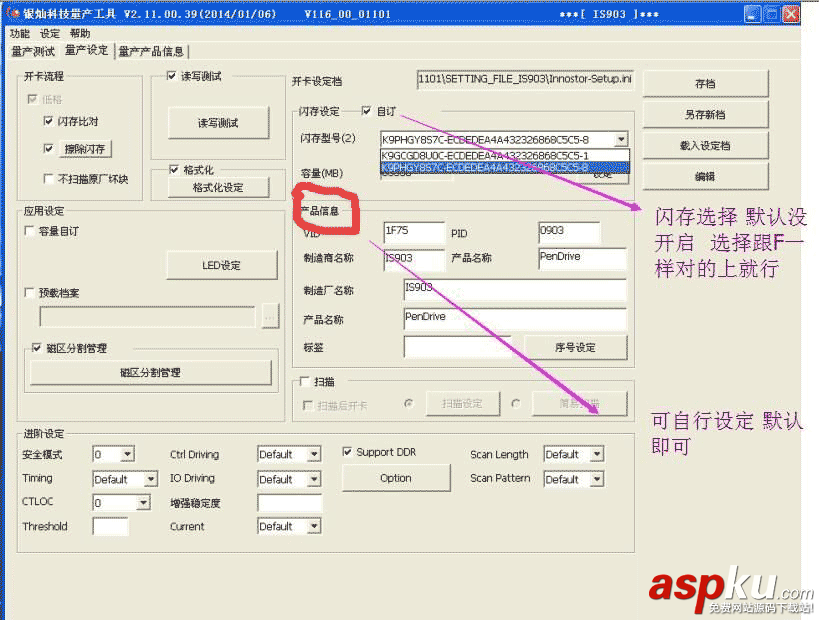
Task: Switch to the 量产设定 tab
Action: coord(87,50)
